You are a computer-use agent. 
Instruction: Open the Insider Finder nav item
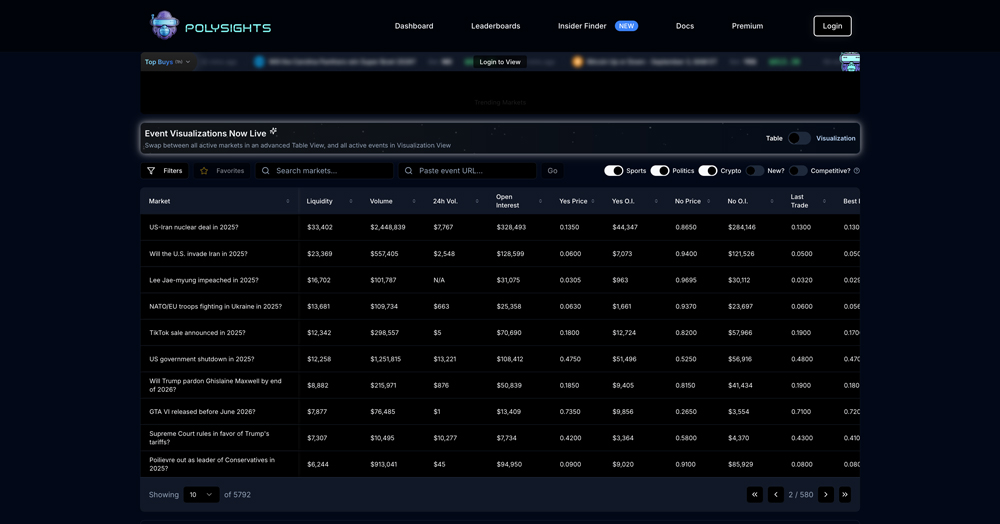pyautogui.click(x=582, y=26)
